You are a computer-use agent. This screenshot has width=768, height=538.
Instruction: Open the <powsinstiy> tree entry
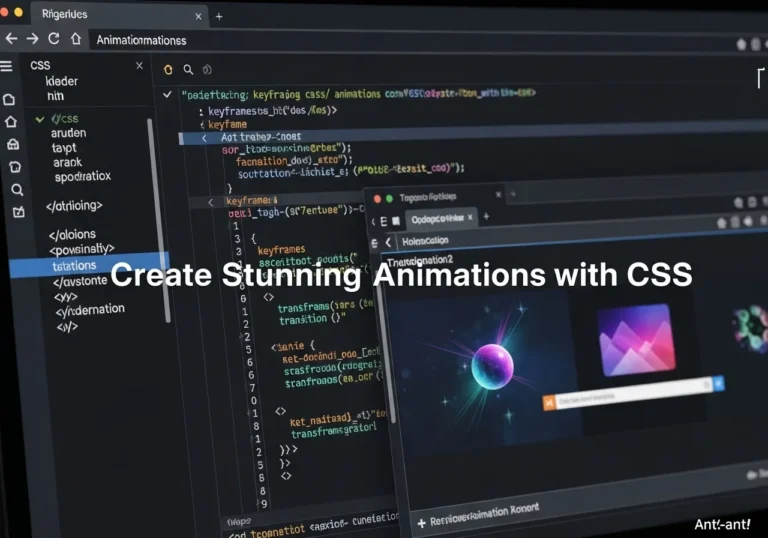82,249
